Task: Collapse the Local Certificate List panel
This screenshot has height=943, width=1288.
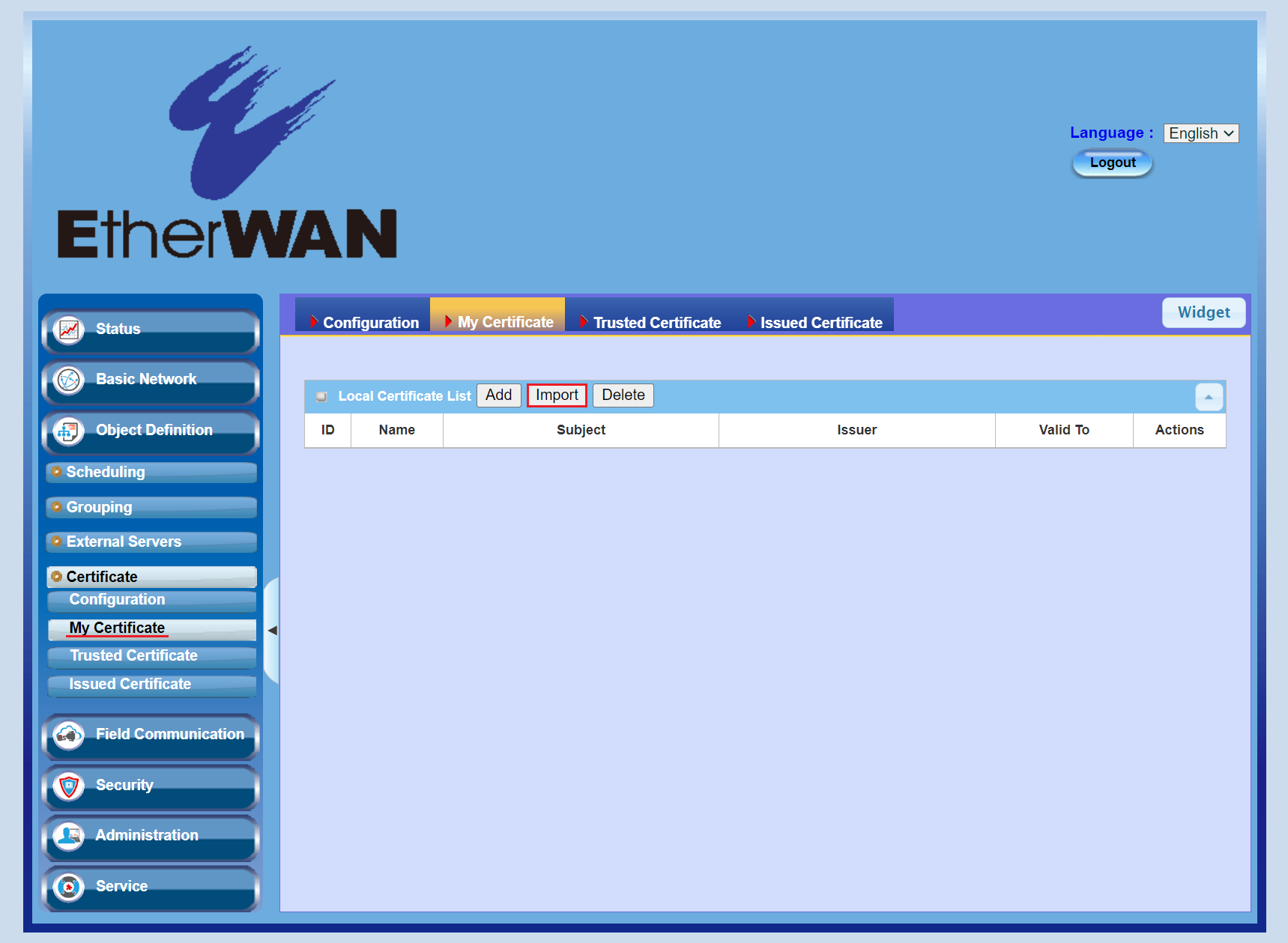Action: (x=1209, y=397)
